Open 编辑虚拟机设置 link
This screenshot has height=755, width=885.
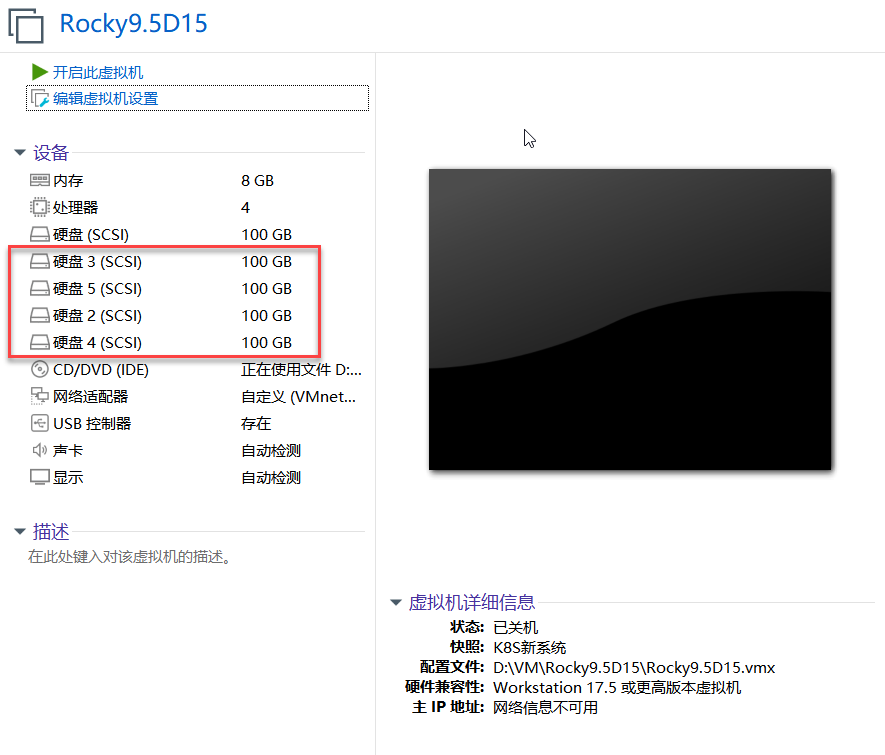point(105,98)
